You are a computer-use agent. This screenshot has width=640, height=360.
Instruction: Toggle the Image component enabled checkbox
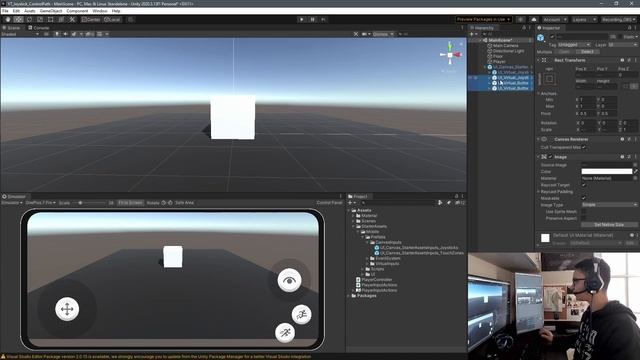point(550,157)
